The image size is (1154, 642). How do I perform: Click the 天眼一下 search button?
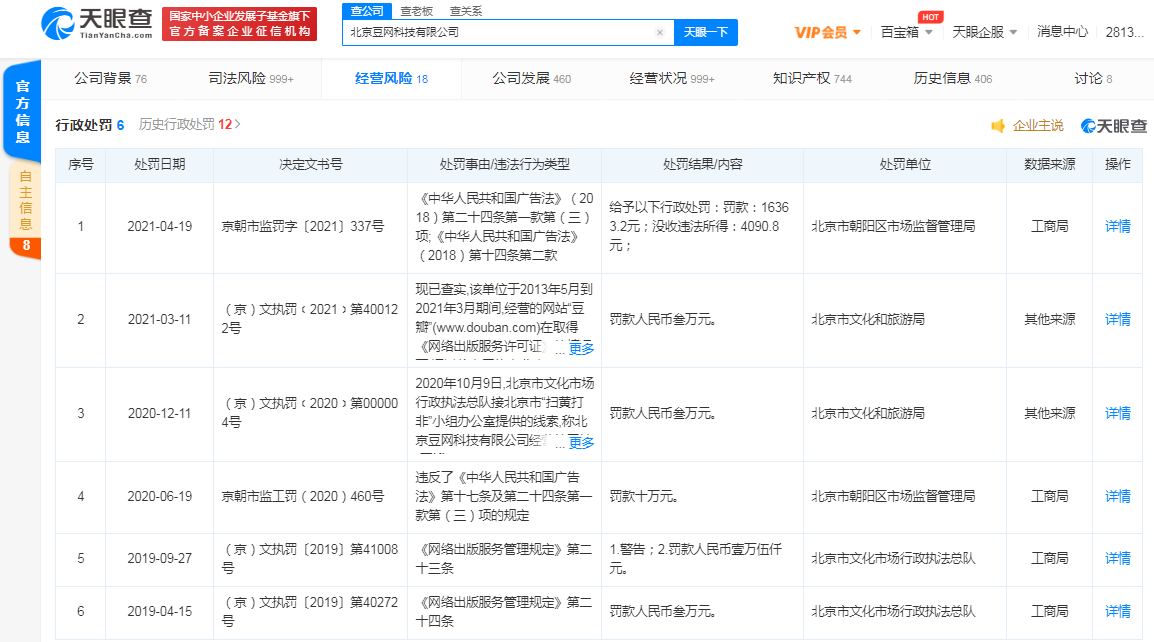708,32
